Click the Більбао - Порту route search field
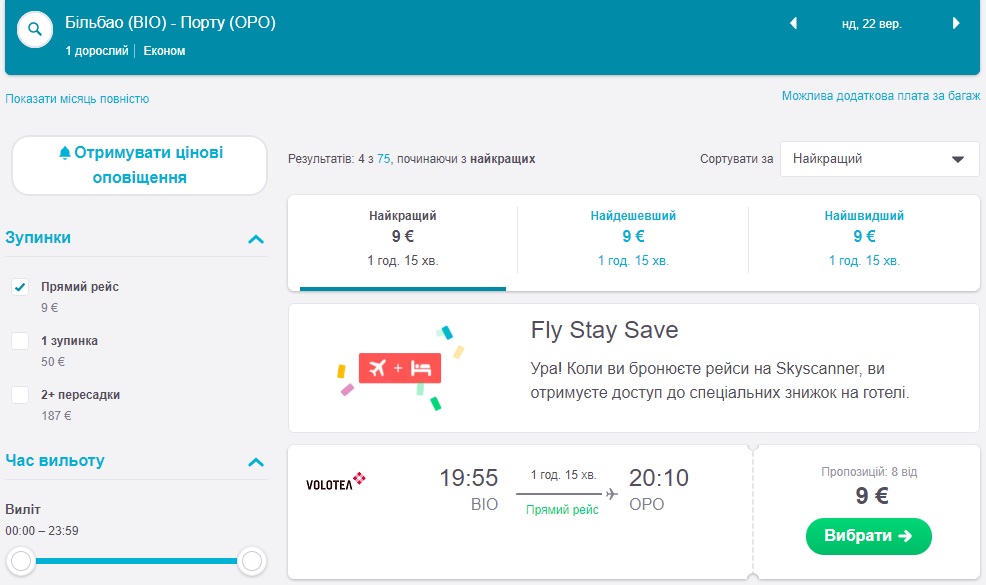This screenshot has height=585, width=986. point(170,23)
